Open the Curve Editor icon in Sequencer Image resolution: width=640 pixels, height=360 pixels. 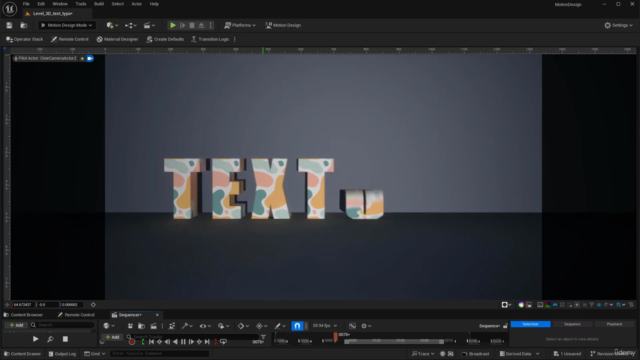pos(352,326)
